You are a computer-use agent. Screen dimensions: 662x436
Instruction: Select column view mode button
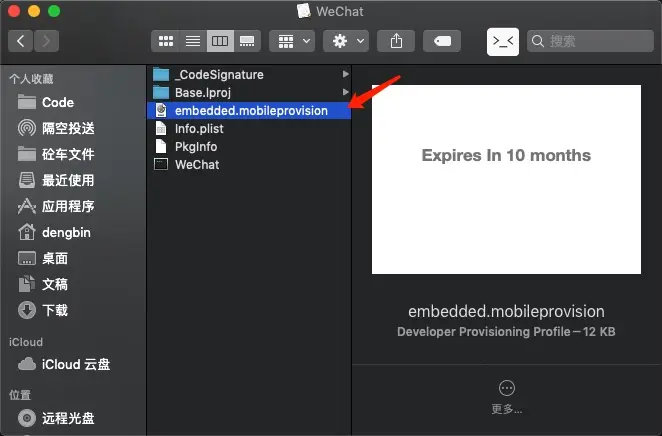click(x=220, y=41)
